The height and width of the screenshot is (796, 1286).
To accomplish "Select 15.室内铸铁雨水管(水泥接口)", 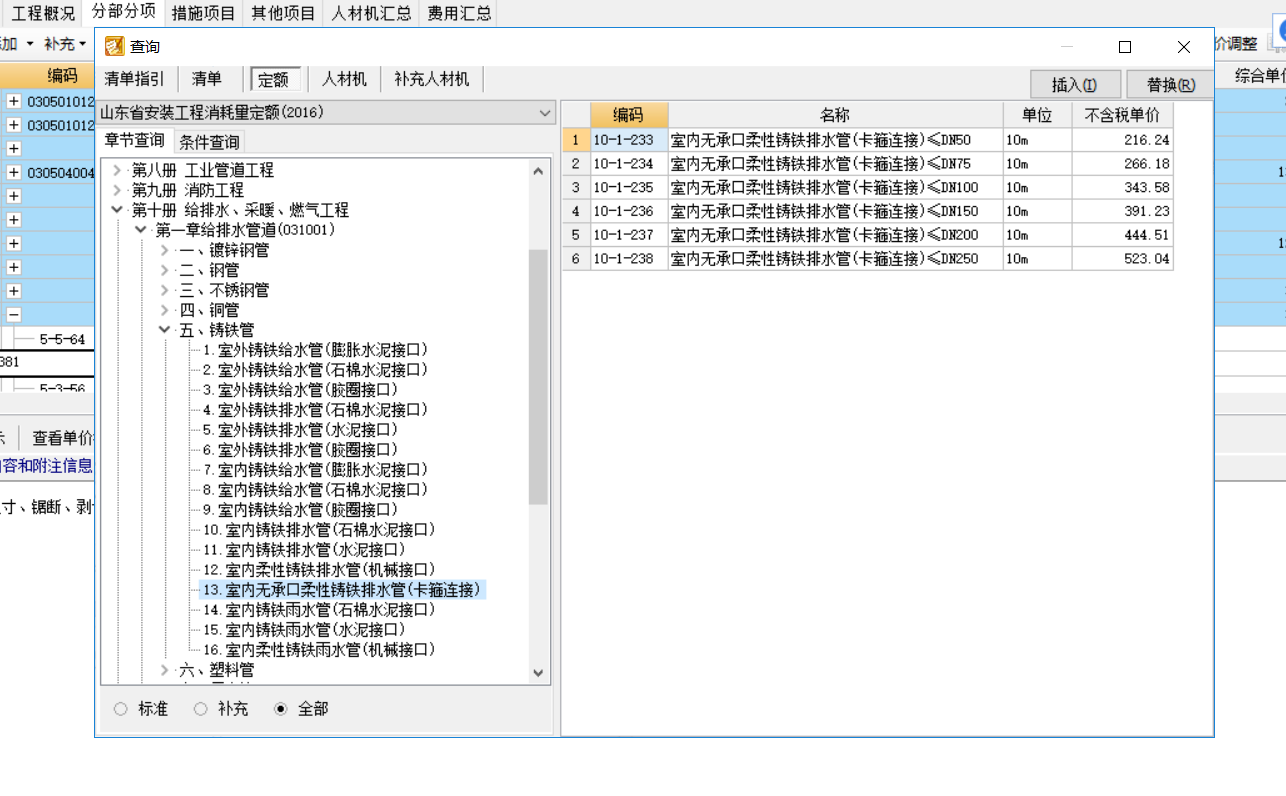I will click(x=304, y=630).
